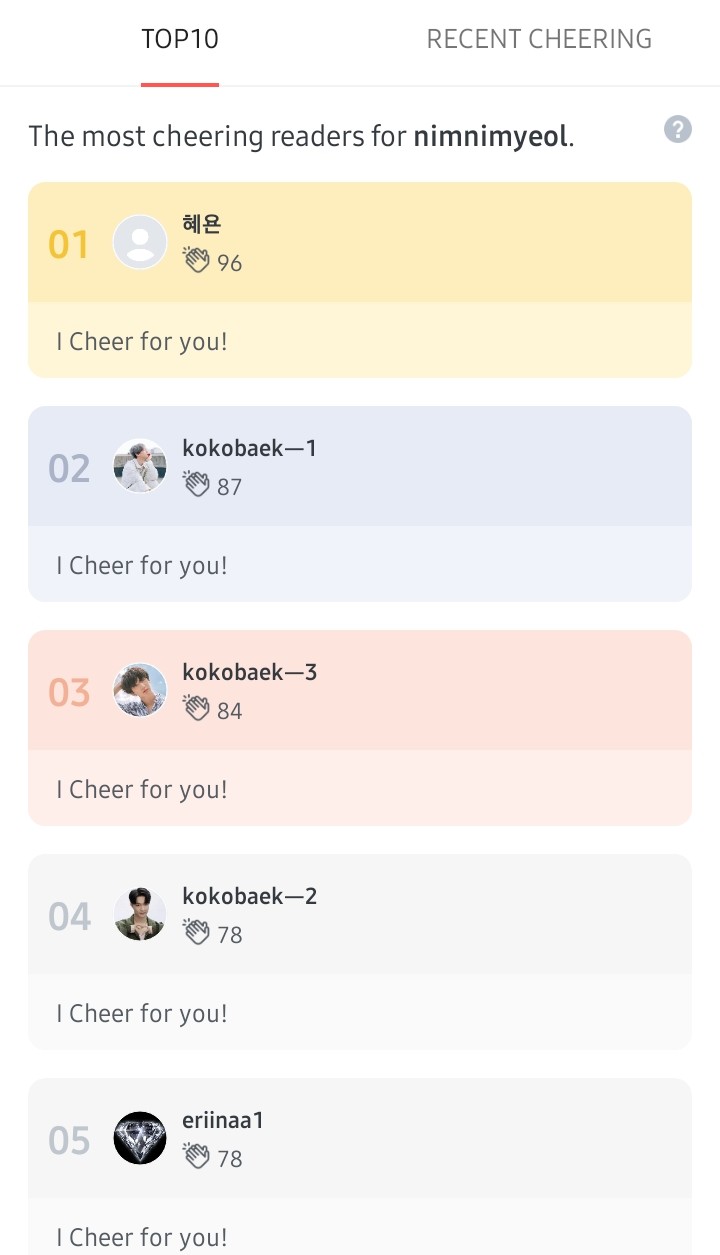Open the default avatar of 혜은
720x1255 pixels.
point(140,242)
